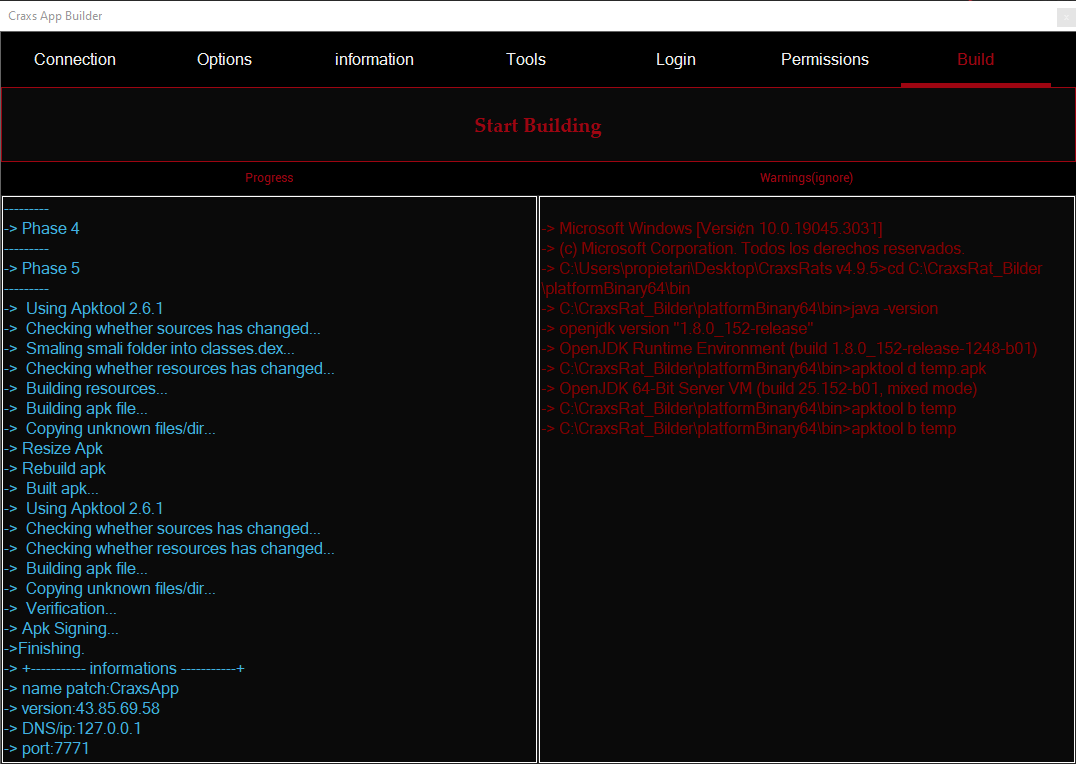The height and width of the screenshot is (764, 1076).
Task: Select the 'DNS/ip:127.0.0.1' line
Action: tap(73, 728)
